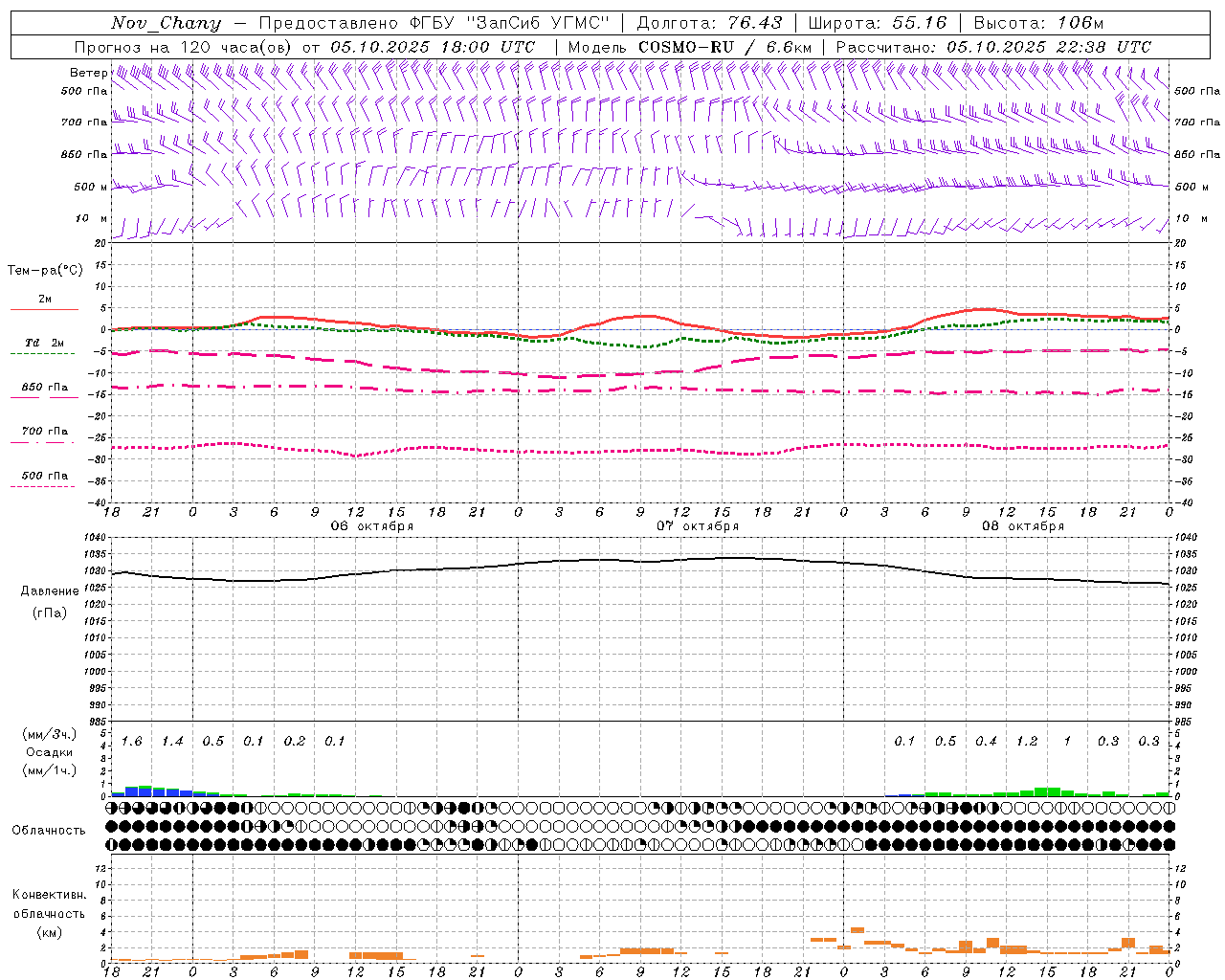Click the '0.4' three-hour precipitation value
The width and height of the screenshot is (1225, 980).
pyautogui.click(x=986, y=742)
